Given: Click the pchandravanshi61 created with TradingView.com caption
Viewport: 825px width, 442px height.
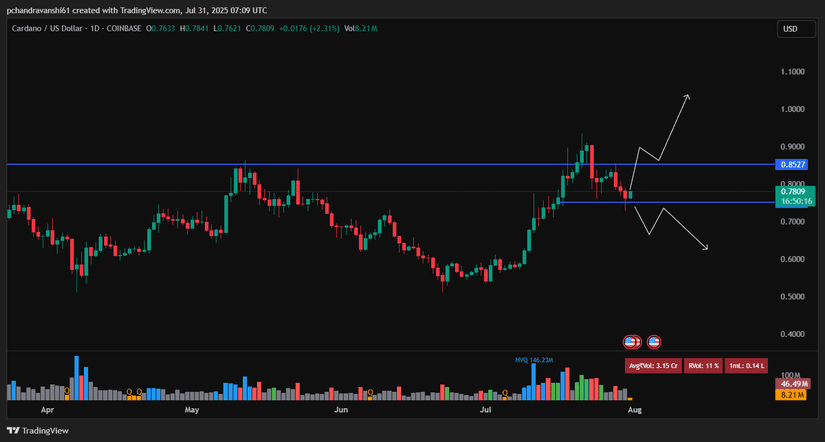Looking at the screenshot, I should pos(137,11).
